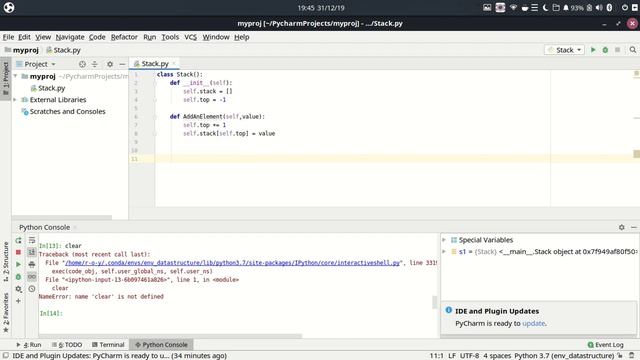Open the Edit menu
640x360 pixels.
(24, 37)
